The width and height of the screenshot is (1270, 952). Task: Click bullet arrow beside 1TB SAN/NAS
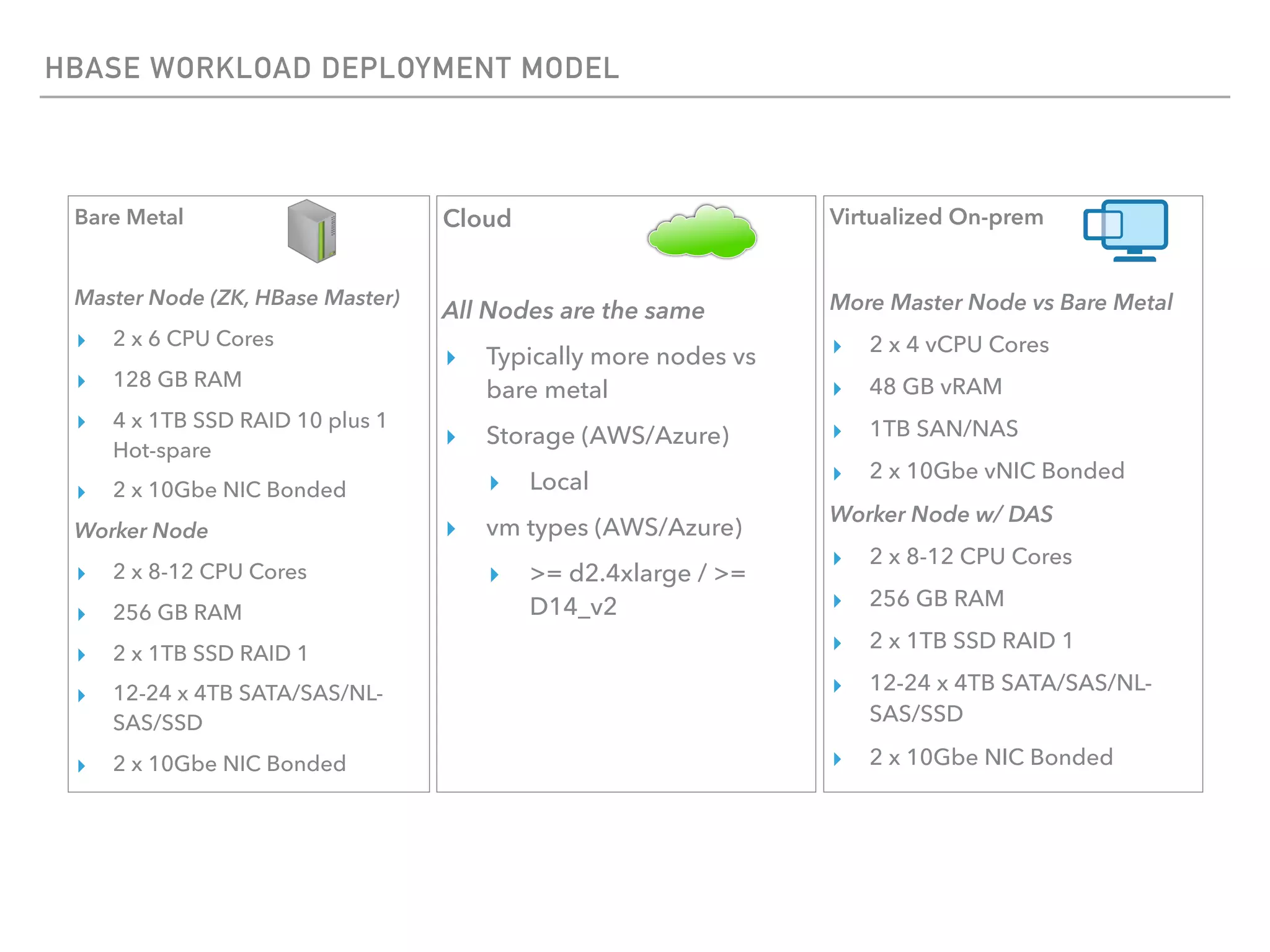click(838, 431)
